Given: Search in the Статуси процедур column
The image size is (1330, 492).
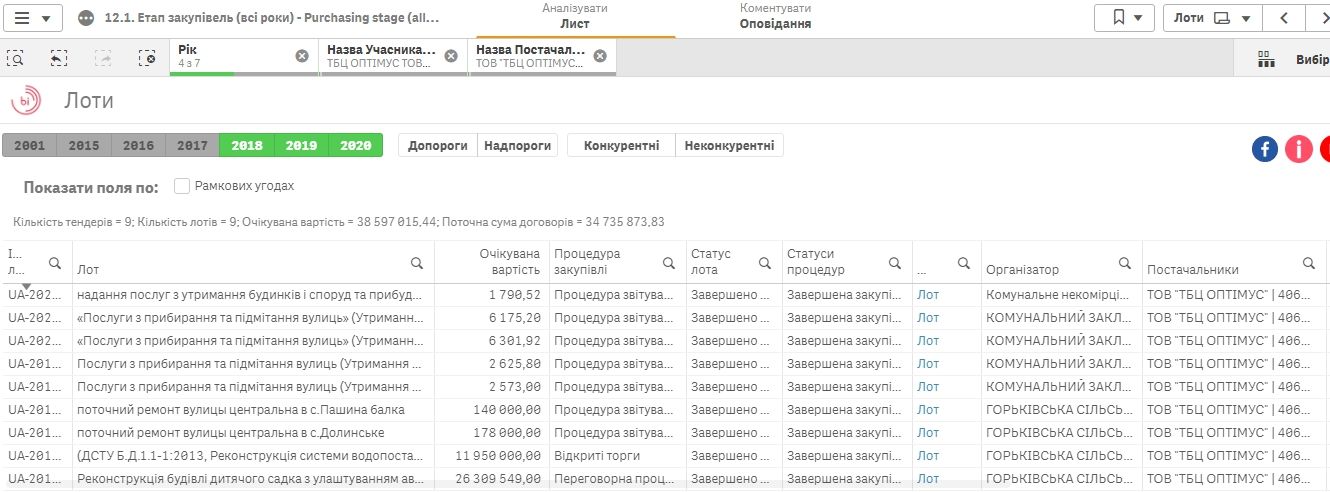Looking at the screenshot, I should click(895, 263).
